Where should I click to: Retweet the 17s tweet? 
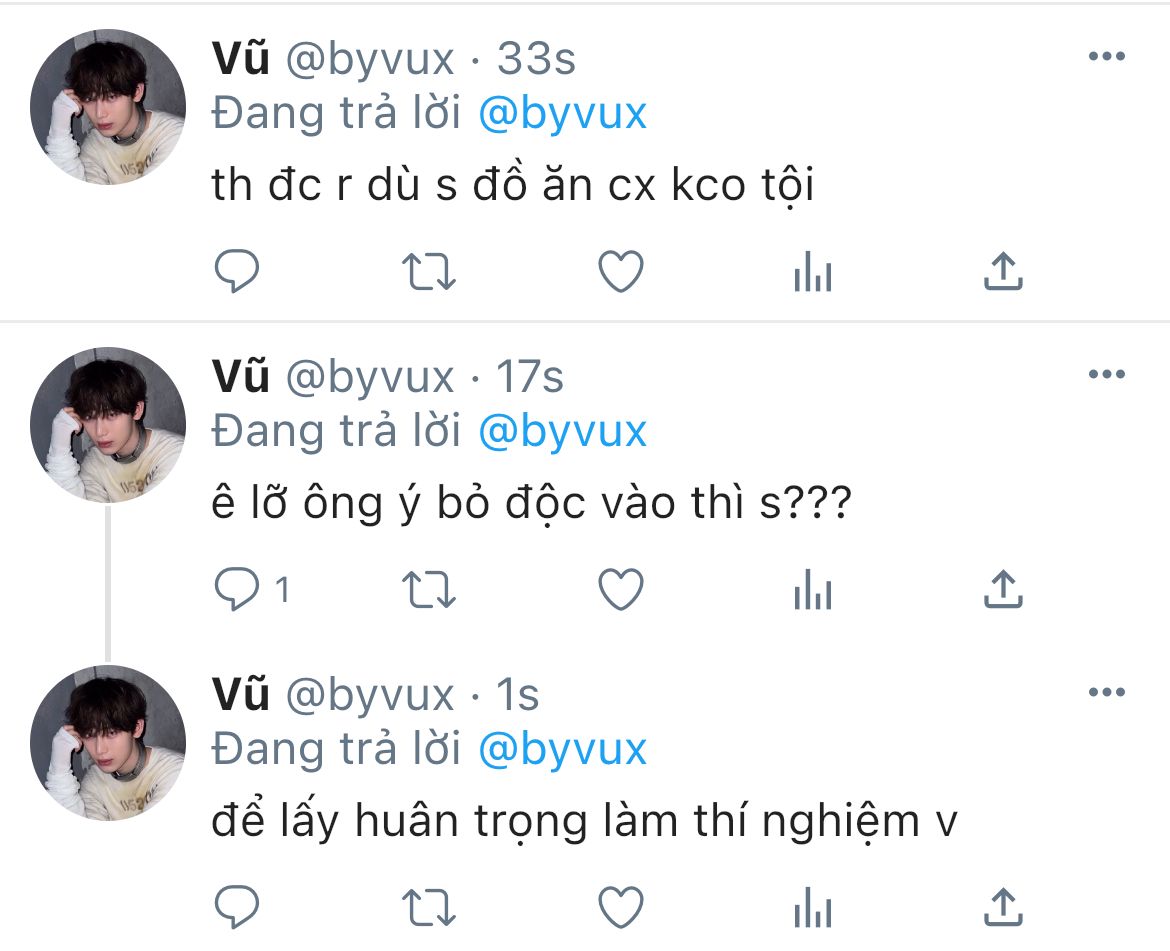(x=428, y=590)
